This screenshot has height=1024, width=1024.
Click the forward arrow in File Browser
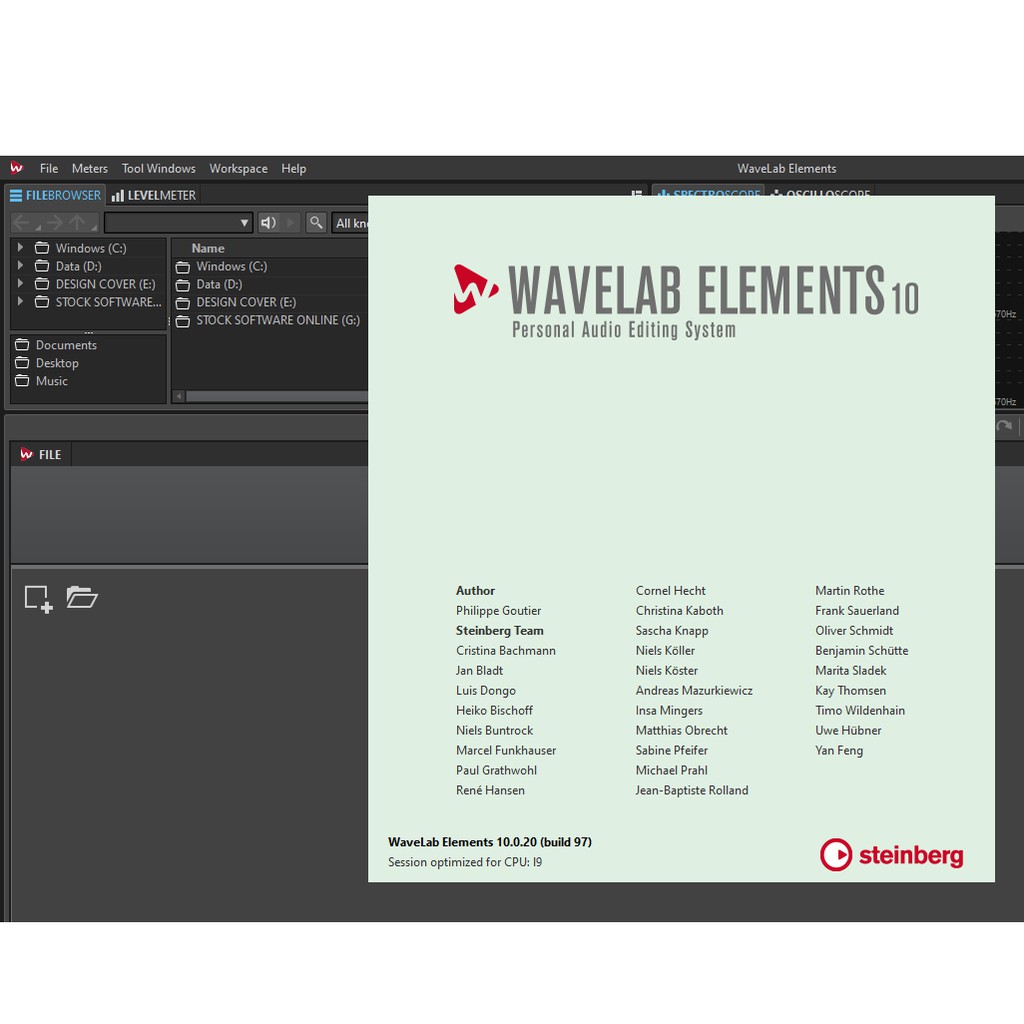pyautogui.click(x=54, y=223)
